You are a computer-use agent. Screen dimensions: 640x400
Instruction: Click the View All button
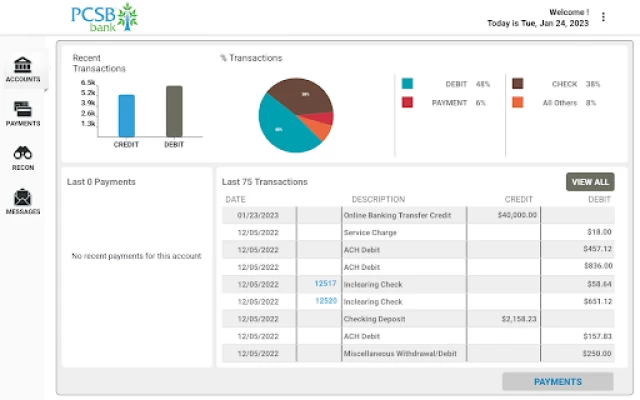pyautogui.click(x=590, y=182)
